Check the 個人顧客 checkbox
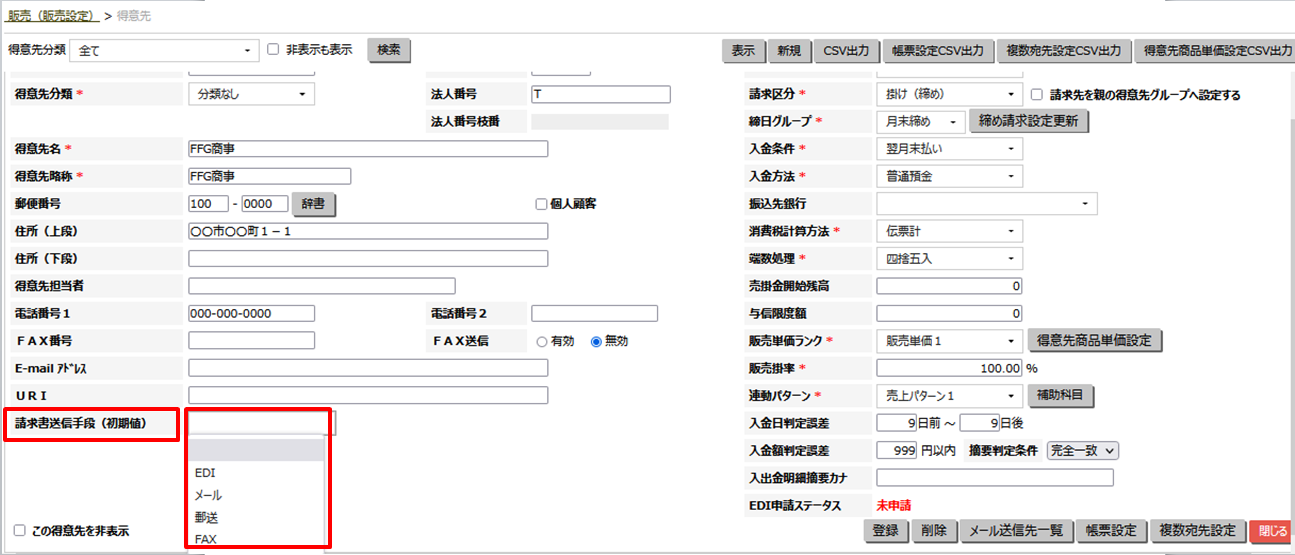 point(541,204)
